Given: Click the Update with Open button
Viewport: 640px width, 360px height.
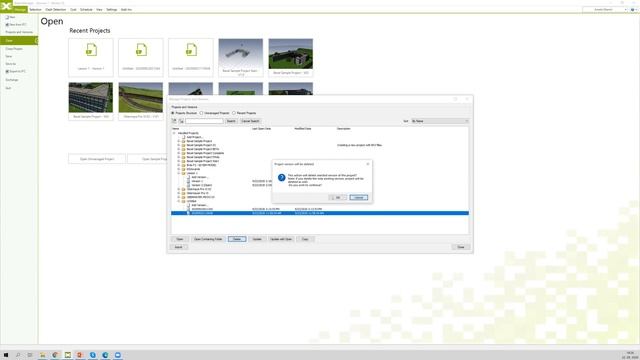Looking at the screenshot, I should [x=281, y=239].
